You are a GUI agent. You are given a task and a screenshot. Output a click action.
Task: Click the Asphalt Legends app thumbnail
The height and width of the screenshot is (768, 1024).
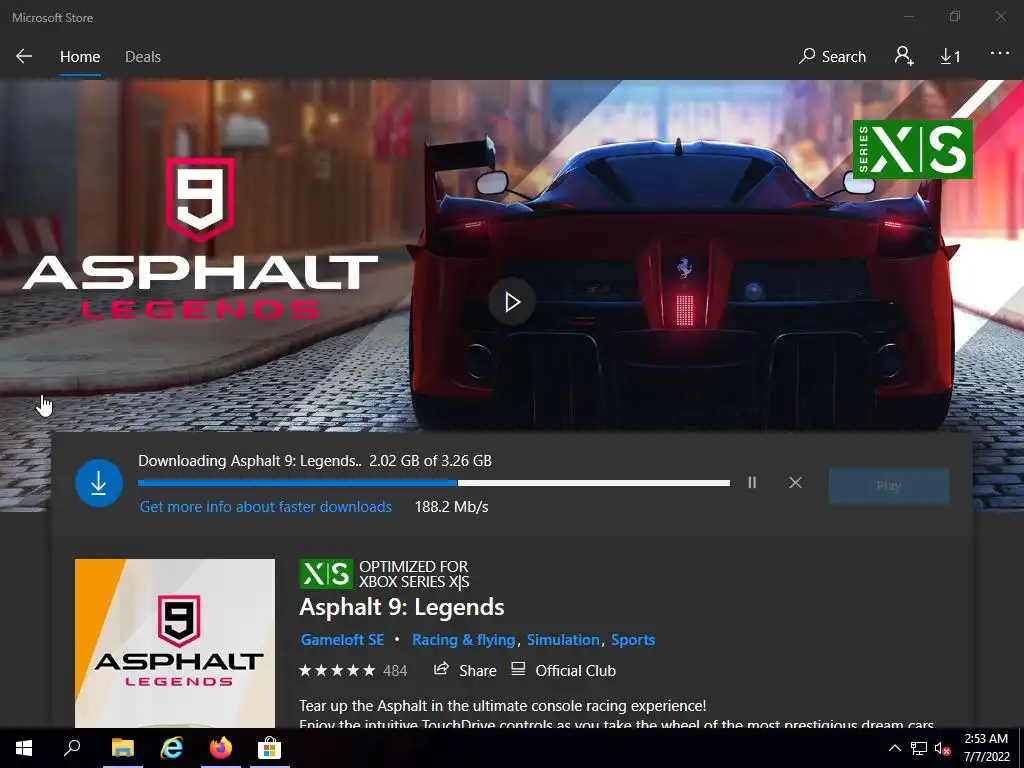click(174, 643)
